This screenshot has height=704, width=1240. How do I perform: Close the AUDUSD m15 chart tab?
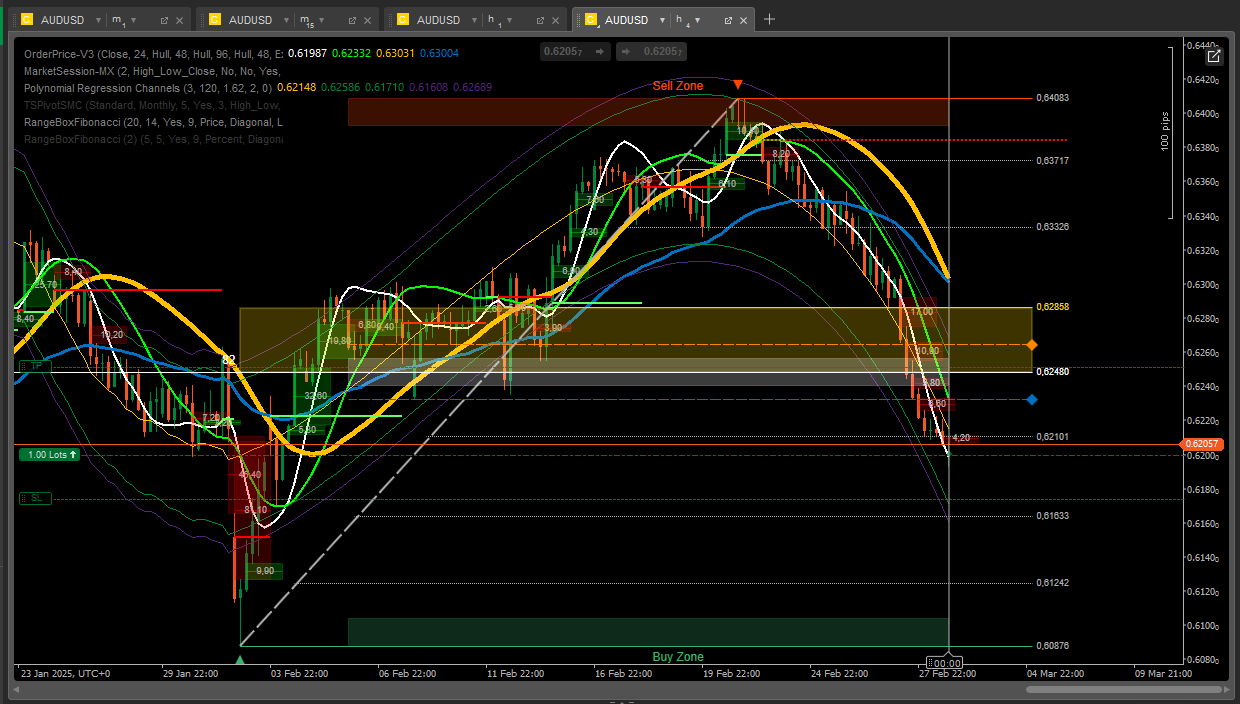367,20
